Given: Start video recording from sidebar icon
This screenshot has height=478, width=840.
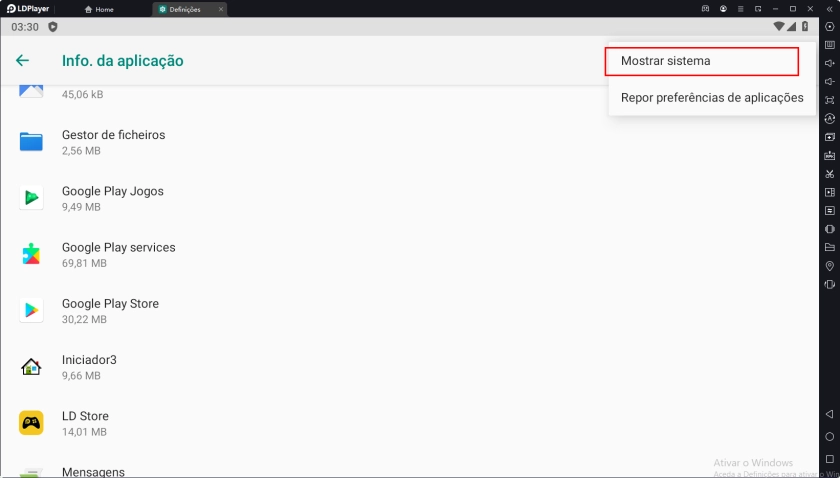Looking at the screenshot, I should (830, 192).
